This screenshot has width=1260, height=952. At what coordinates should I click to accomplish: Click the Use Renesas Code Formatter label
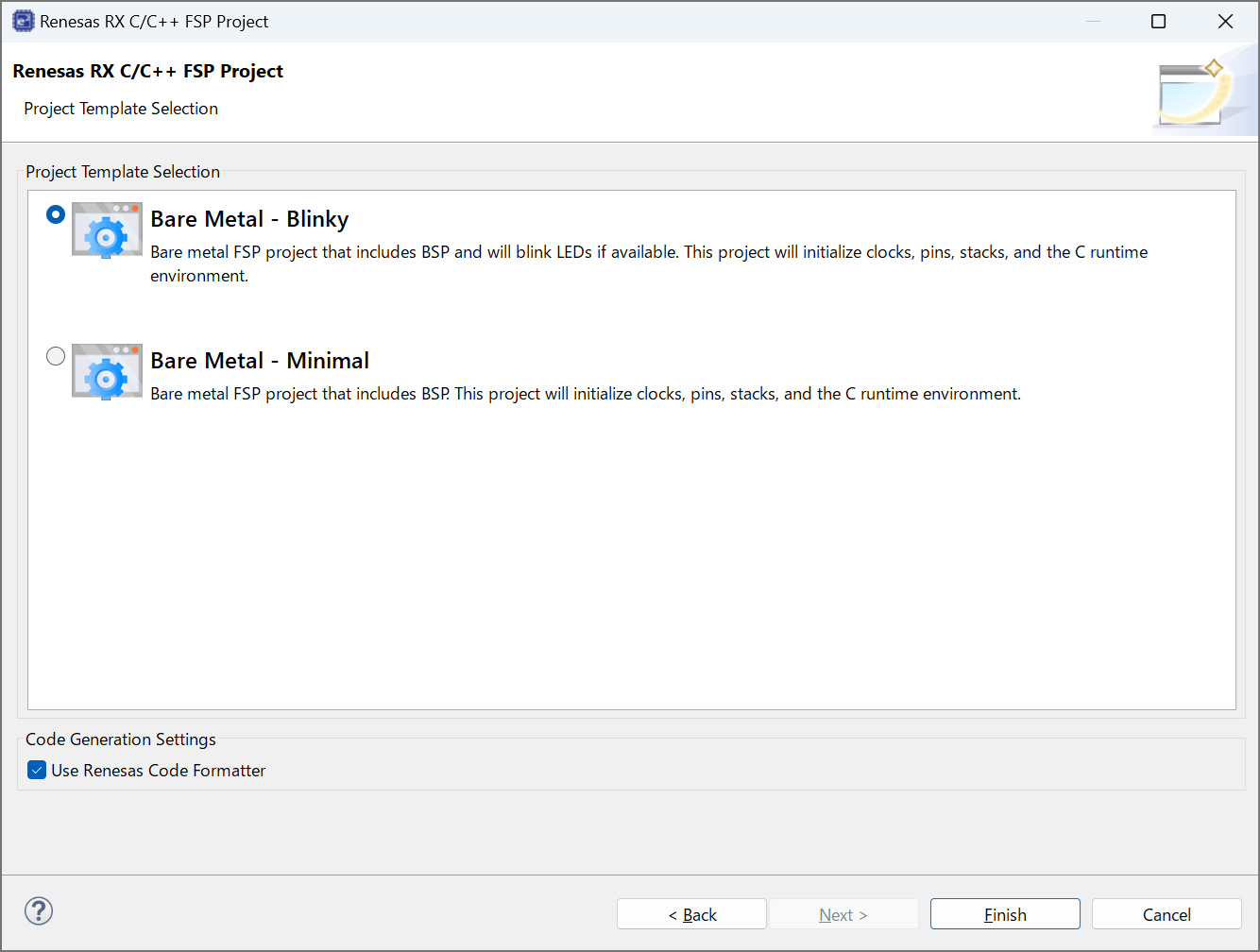[x=159, y=771]
